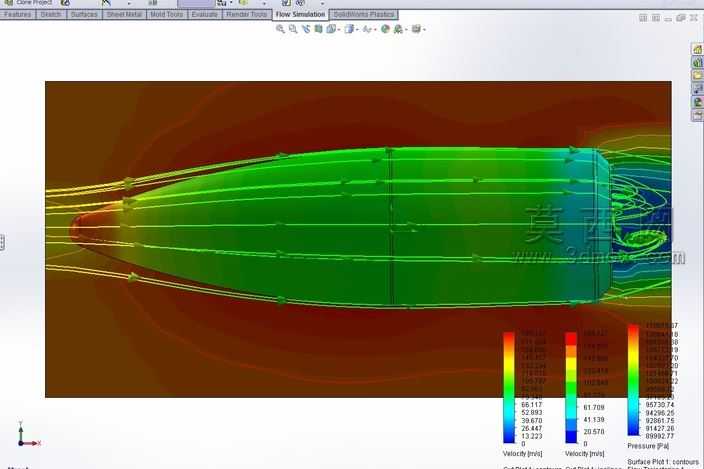Click velocity legend value 13.223
704x469 pixels.
(x=532, y=436)
